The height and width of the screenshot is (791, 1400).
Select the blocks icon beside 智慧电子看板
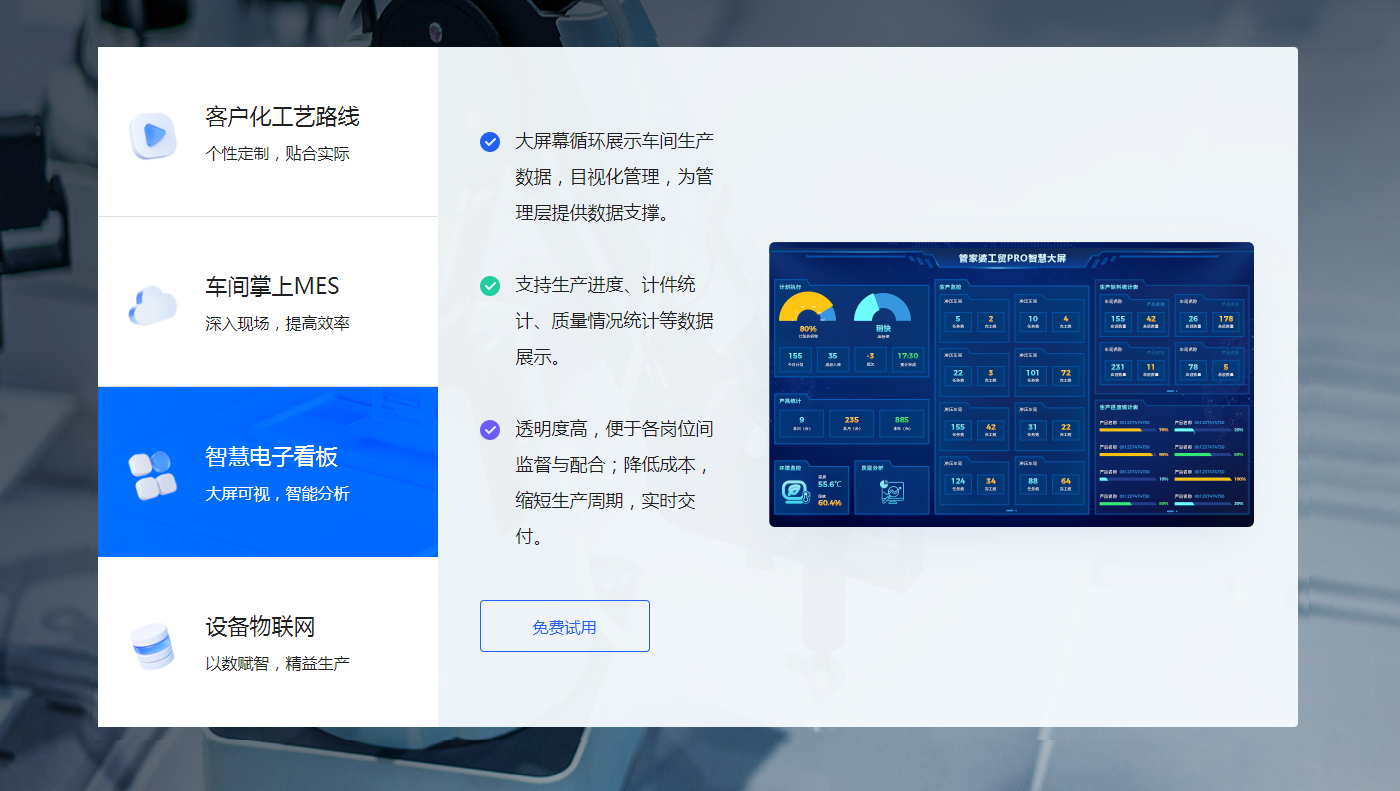(153, 475)
